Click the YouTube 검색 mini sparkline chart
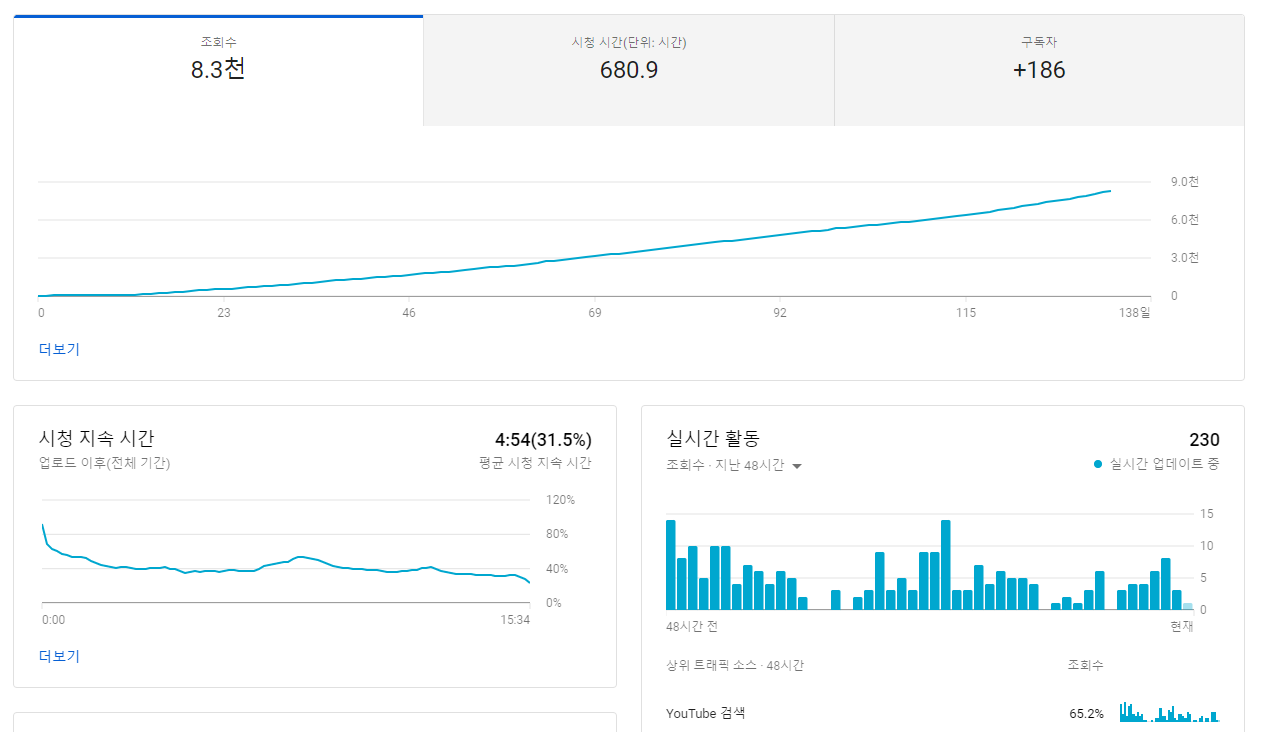The image size is (1263, 732). 1169,711
